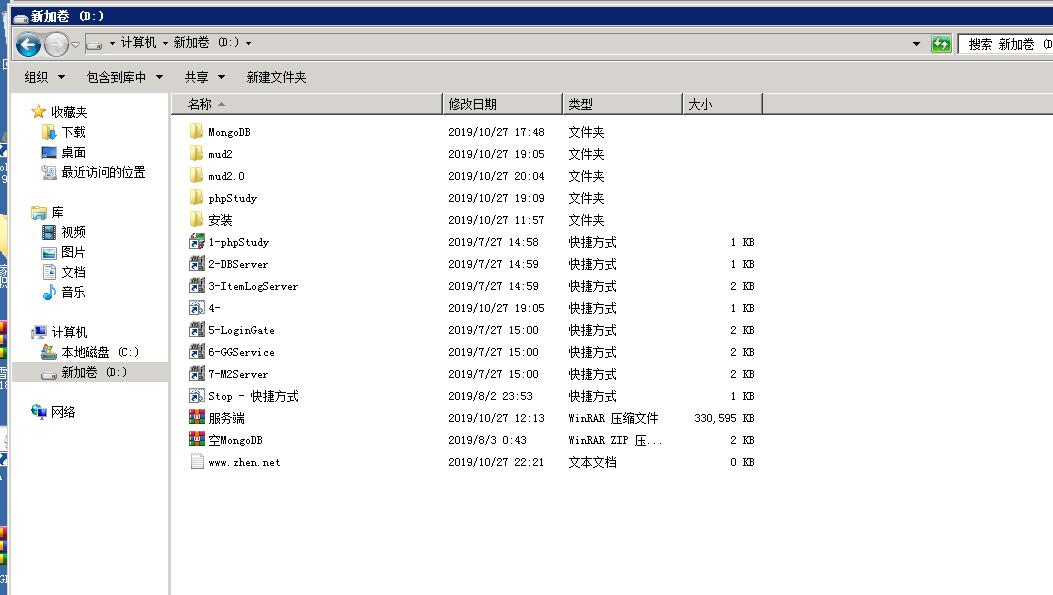
Task: Click into the search 新加卷 input field
Action: click(x=1004, y=44)
